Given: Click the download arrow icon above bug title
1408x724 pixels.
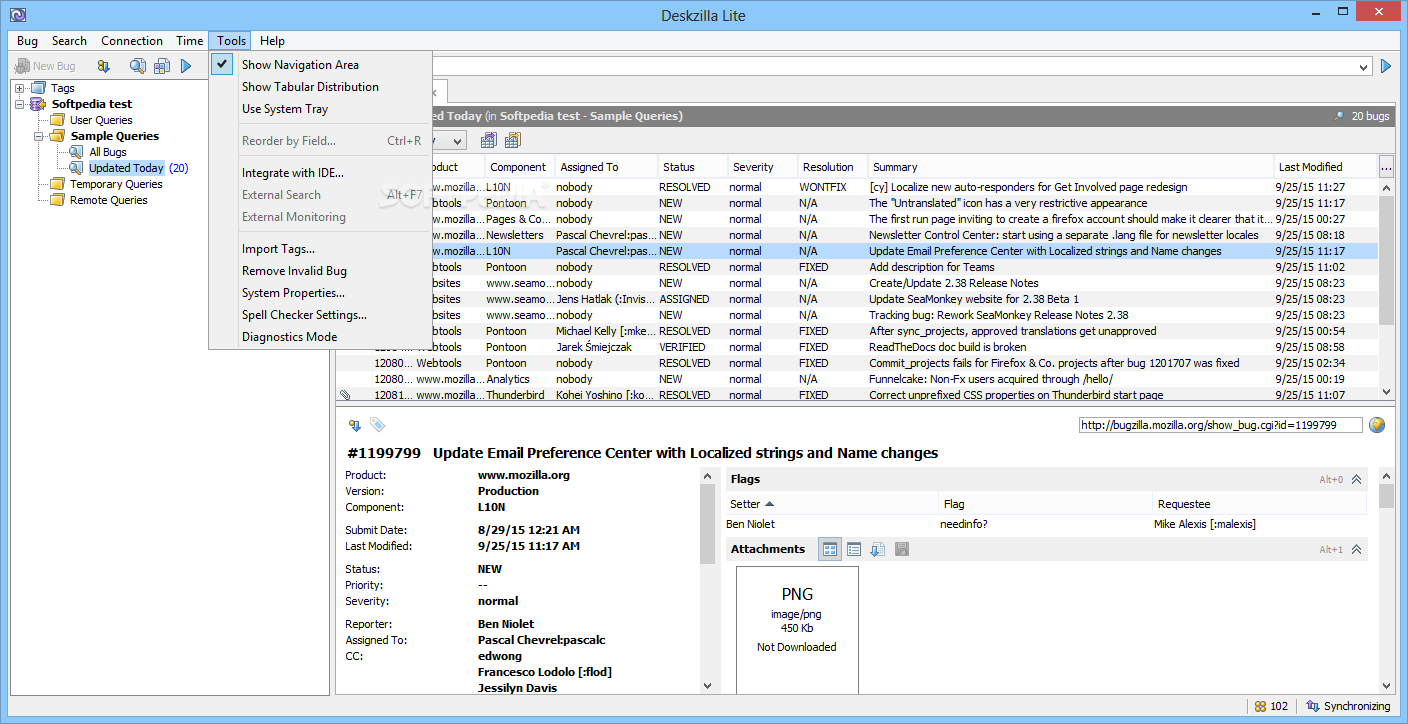Looking at the screenshot, I should [354, 425].
